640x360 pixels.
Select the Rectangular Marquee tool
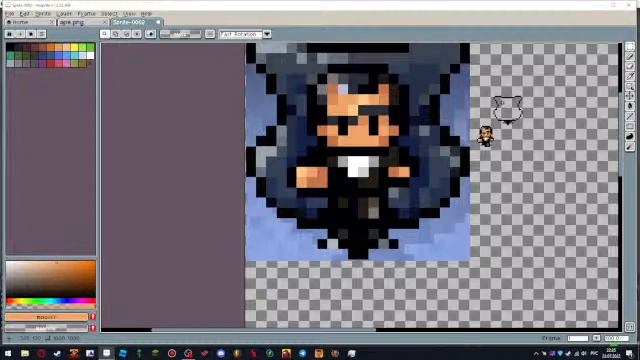[x=630, y=46]
